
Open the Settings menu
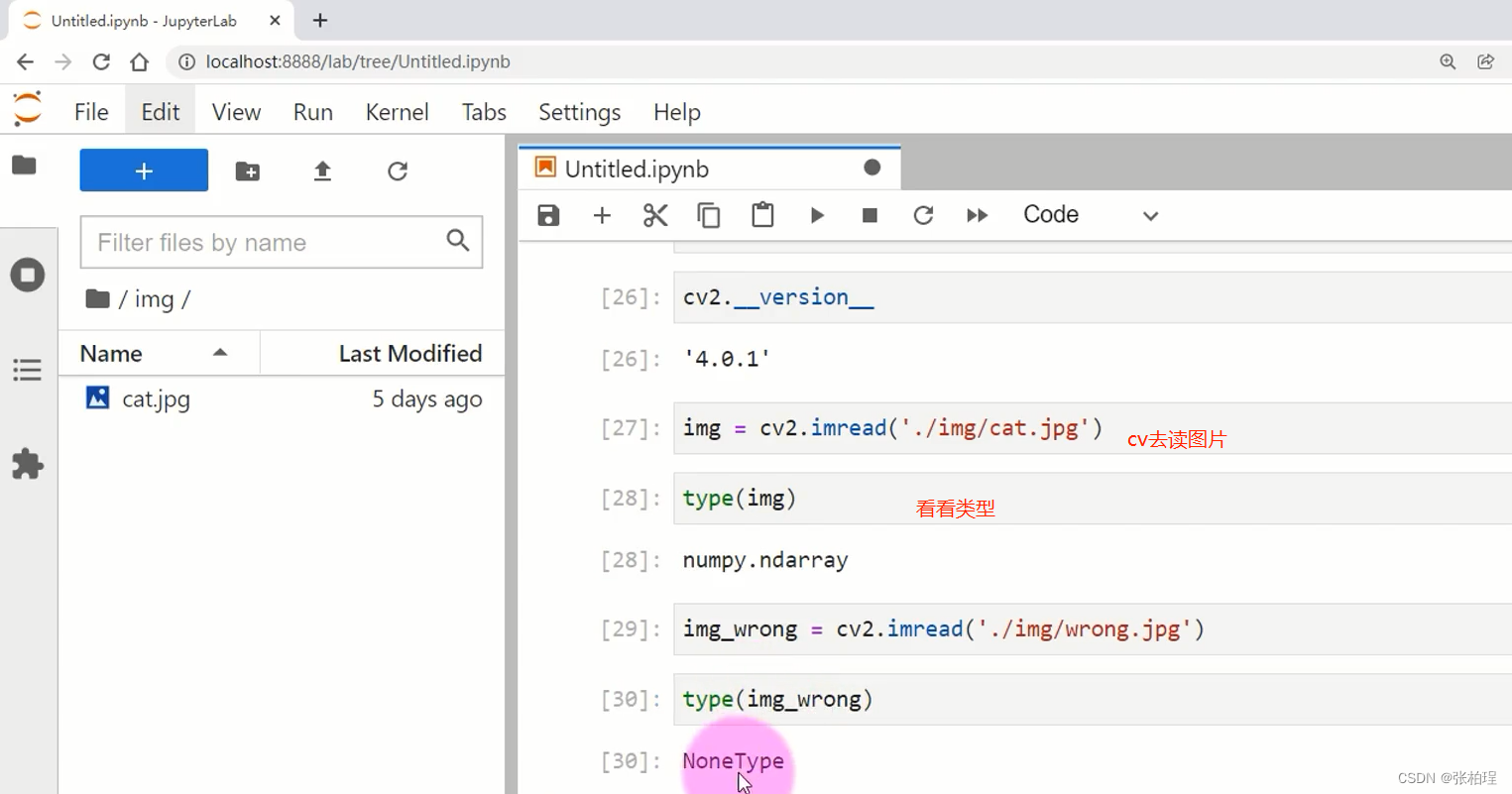579,112
